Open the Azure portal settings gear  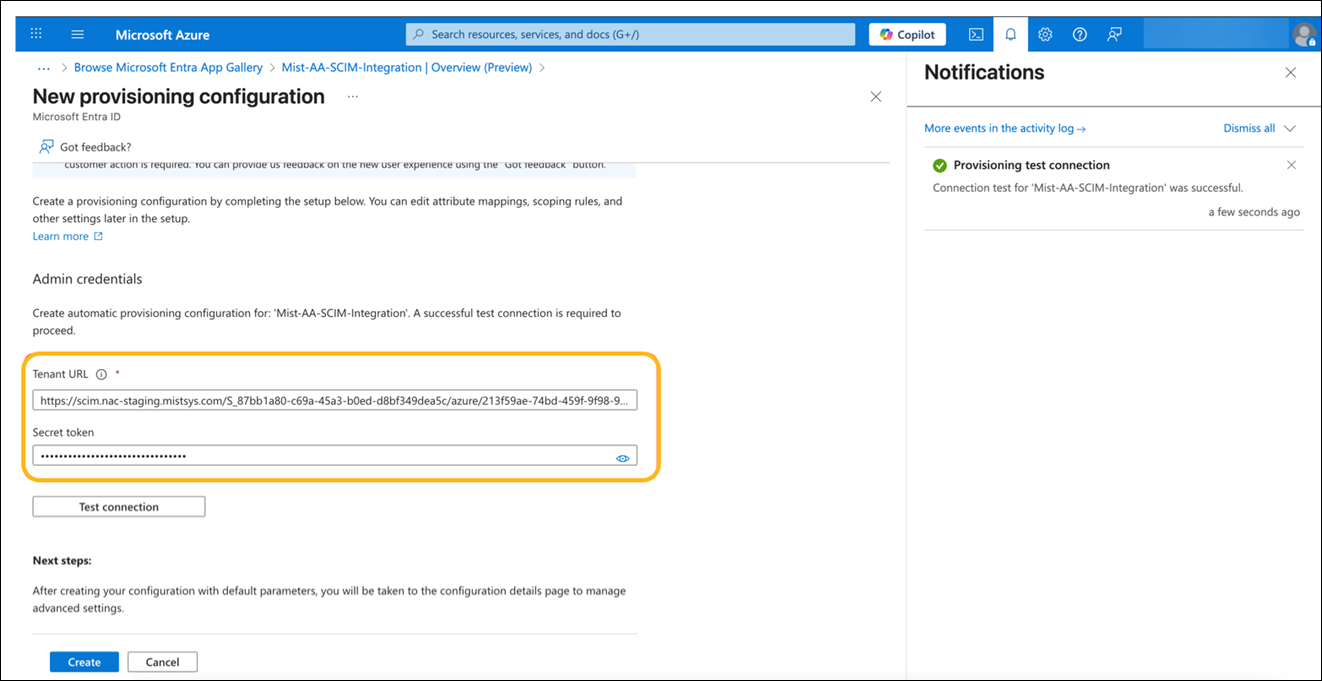[1044, 33]
